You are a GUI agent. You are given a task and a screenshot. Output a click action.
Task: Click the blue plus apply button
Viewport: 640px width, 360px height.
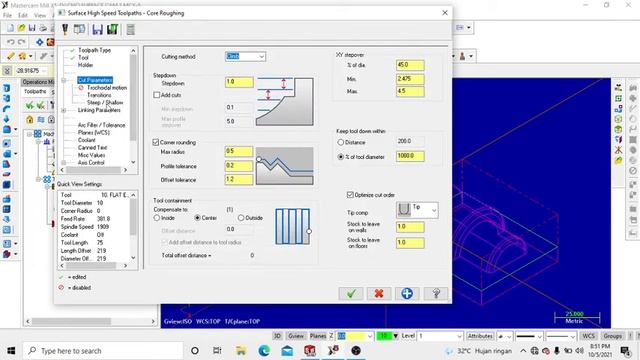[x=407, y=293]
